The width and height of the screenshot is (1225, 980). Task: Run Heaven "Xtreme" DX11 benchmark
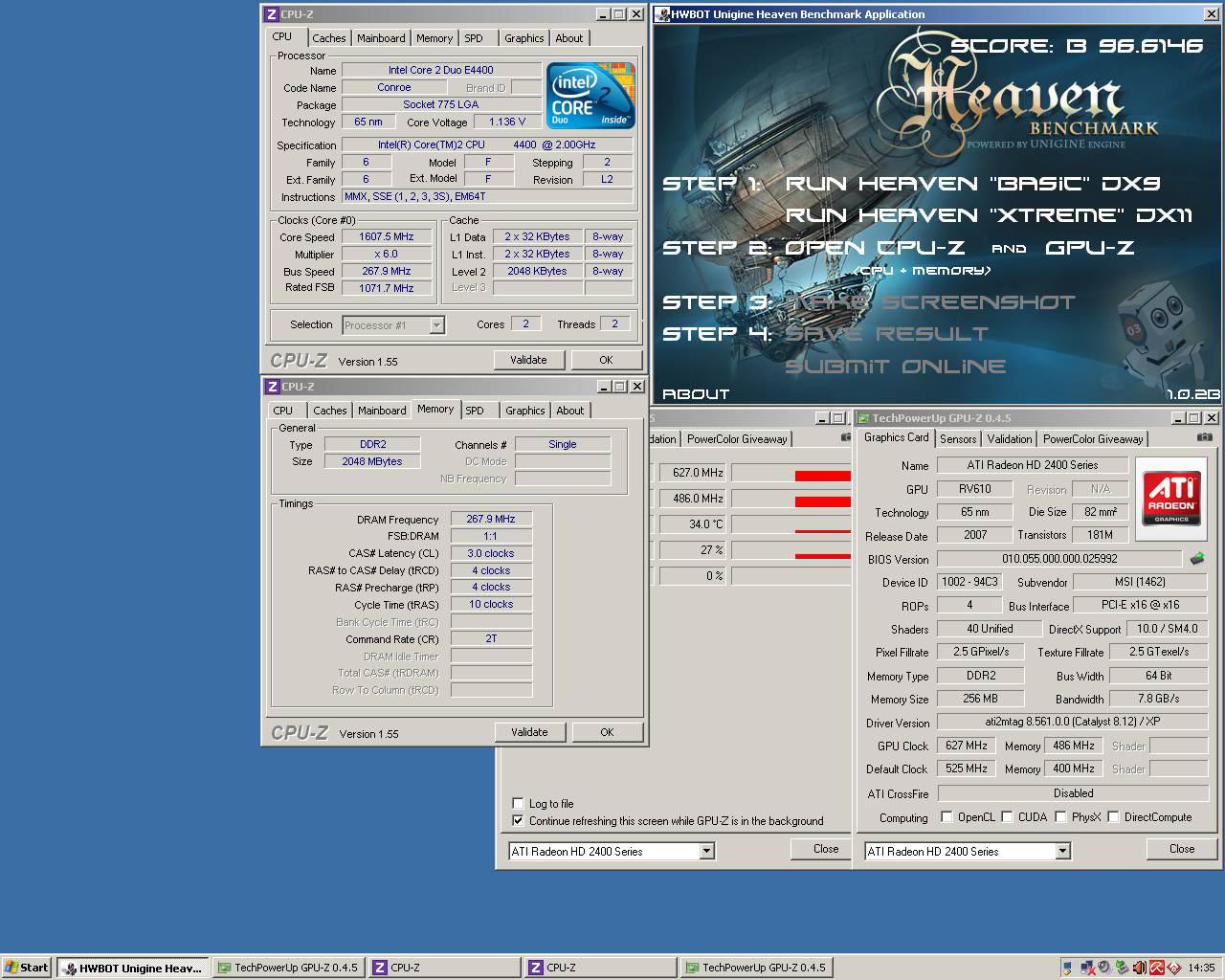pos(990,214)
